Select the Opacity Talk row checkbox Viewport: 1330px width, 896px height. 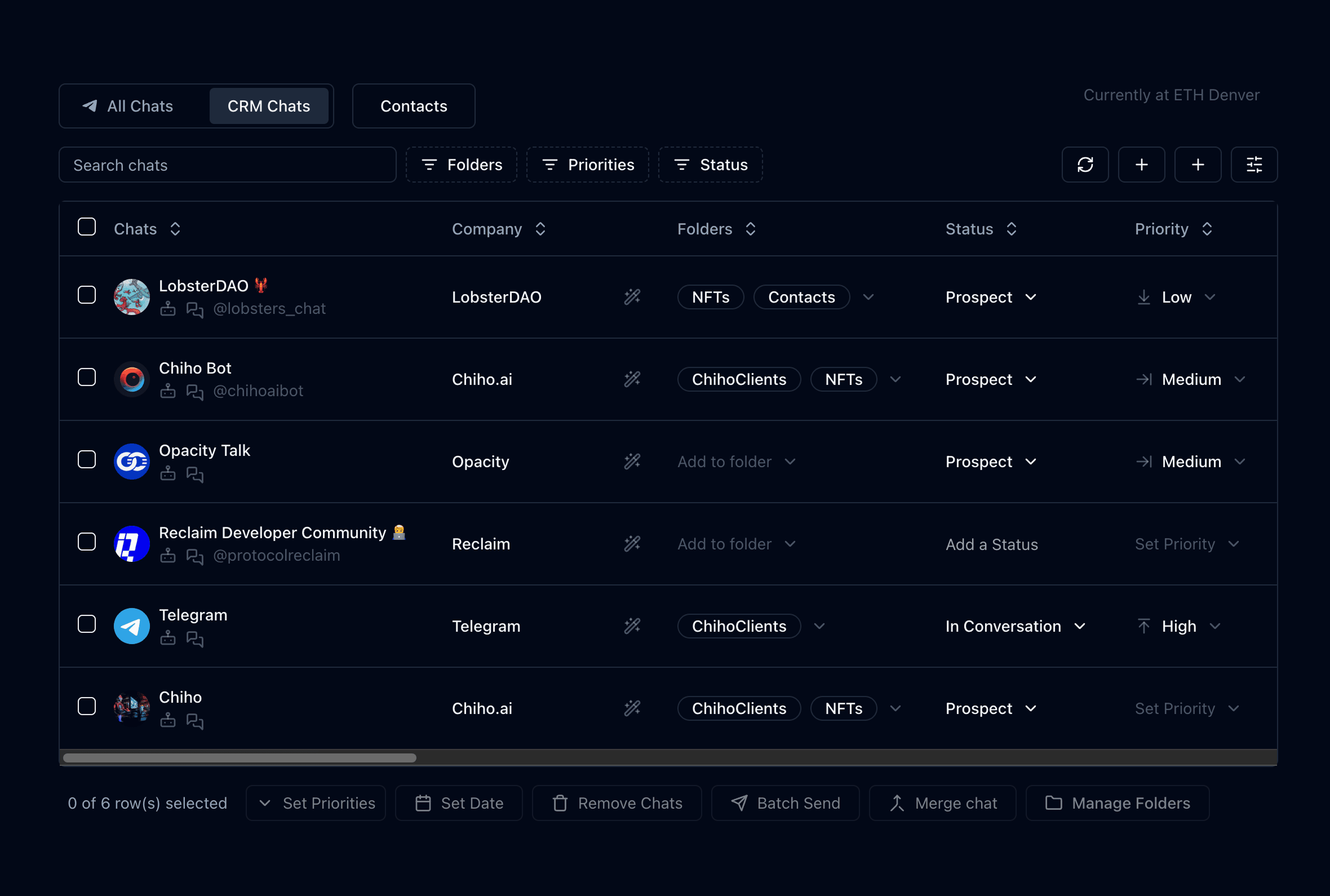tap(87, 459)
